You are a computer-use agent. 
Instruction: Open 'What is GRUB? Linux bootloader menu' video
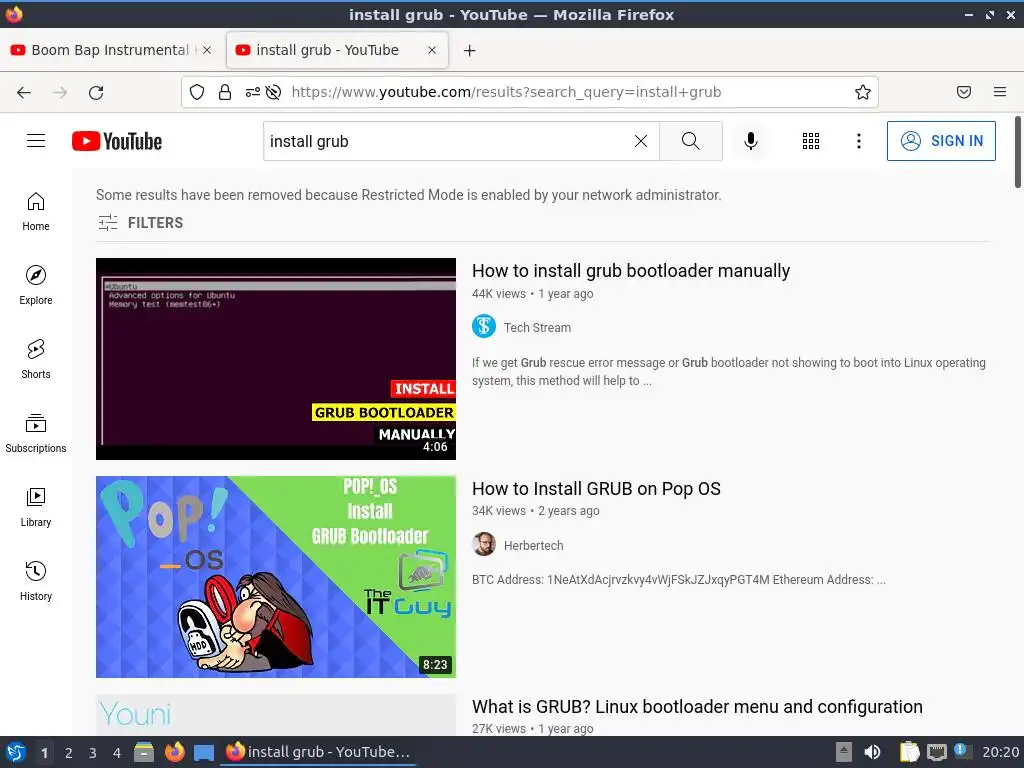coord(697,707)
